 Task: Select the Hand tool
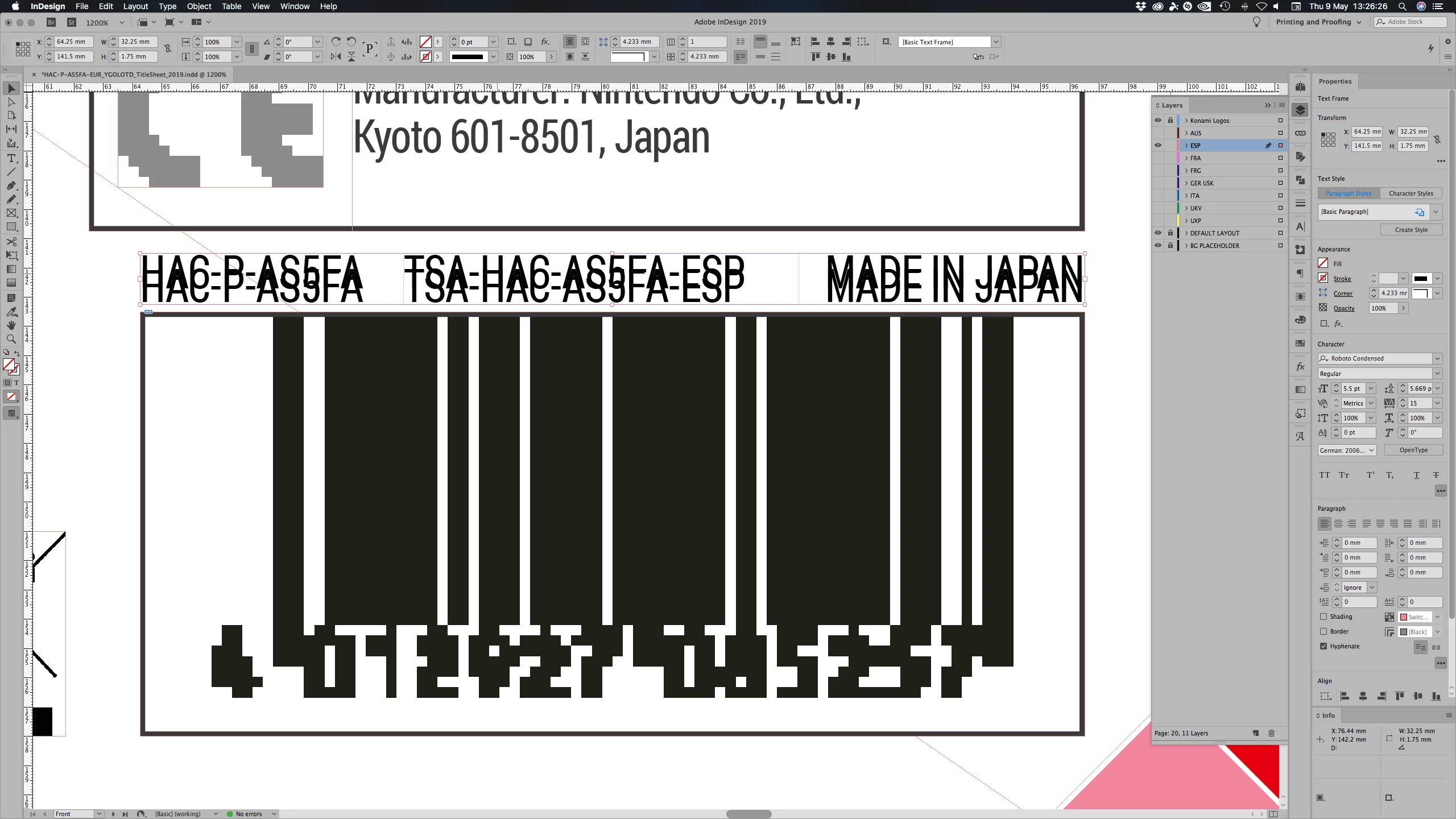[x=11, y=325]
